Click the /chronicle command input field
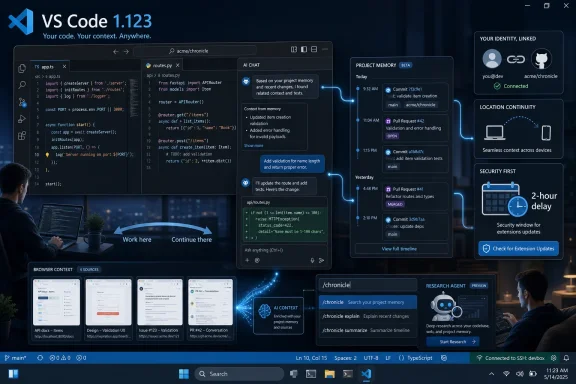Viewport: 576px width, 384px height. tap(368, 285)
